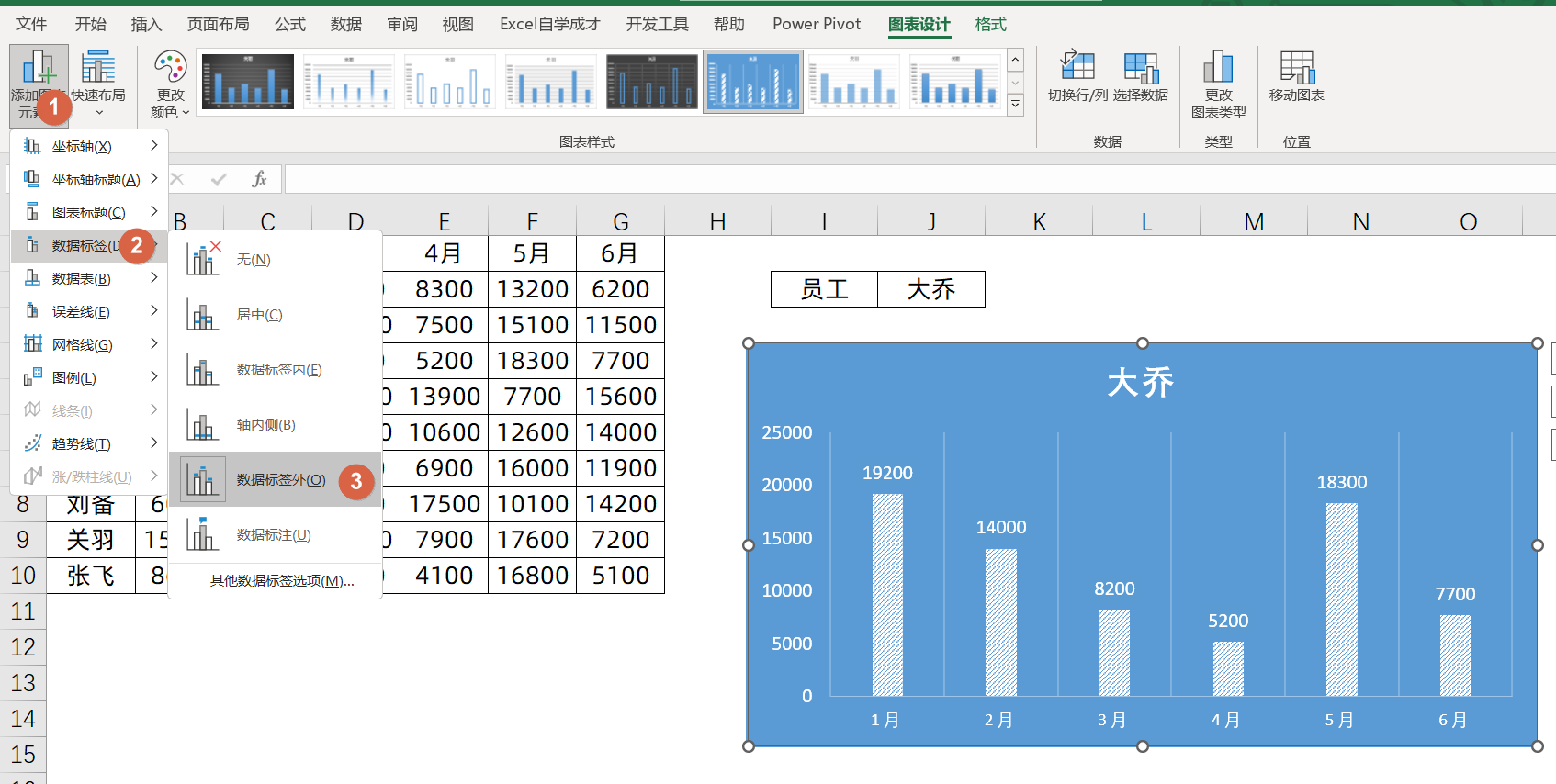Click the Insert Function fx button

click(x=259, y=179)
